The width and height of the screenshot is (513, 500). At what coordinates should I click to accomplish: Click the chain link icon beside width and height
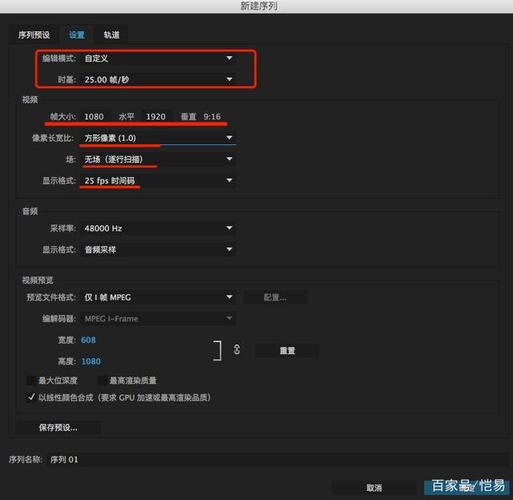(x=237, y=350)
